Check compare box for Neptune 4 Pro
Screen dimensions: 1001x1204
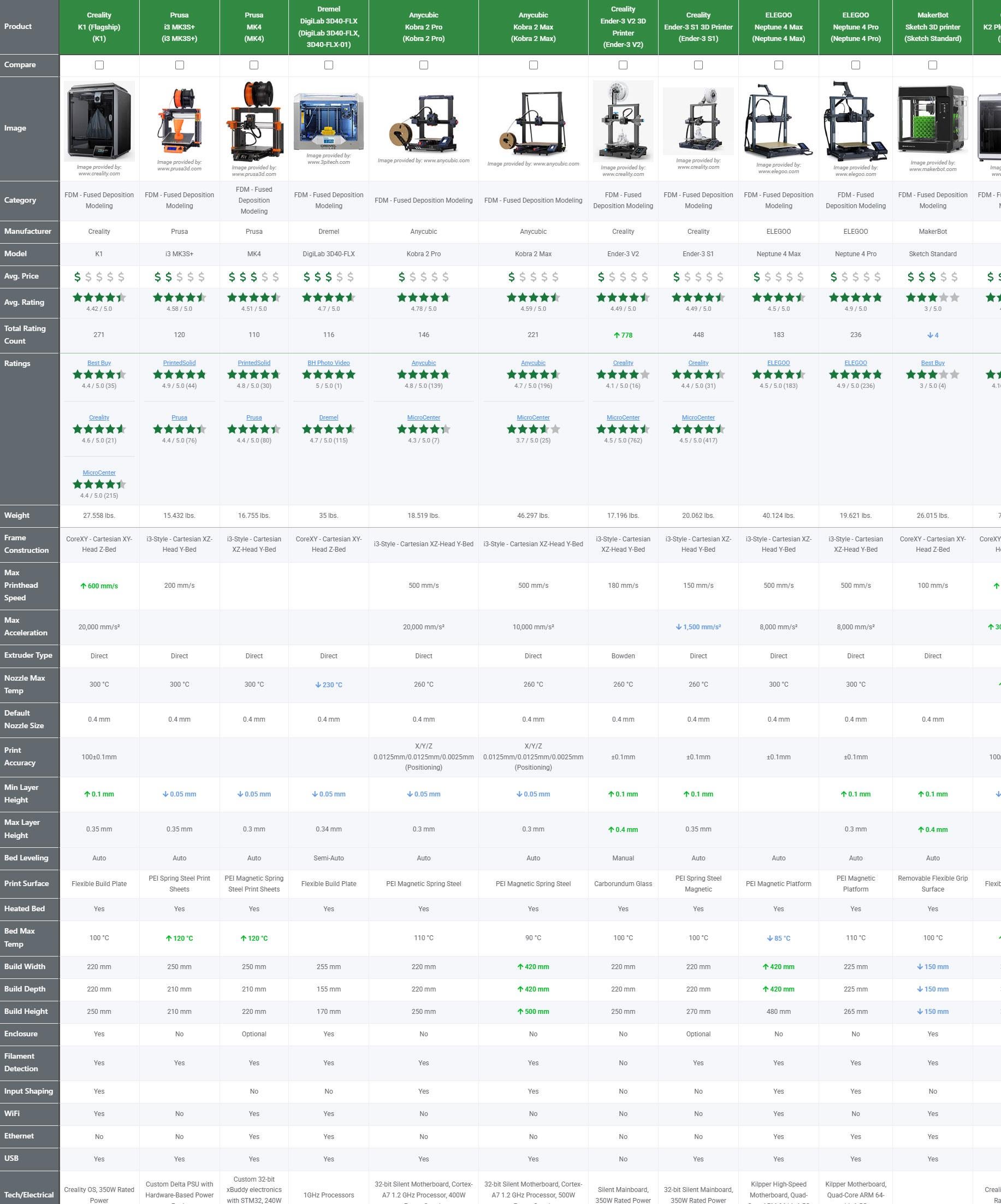click(x=855, y=65)
